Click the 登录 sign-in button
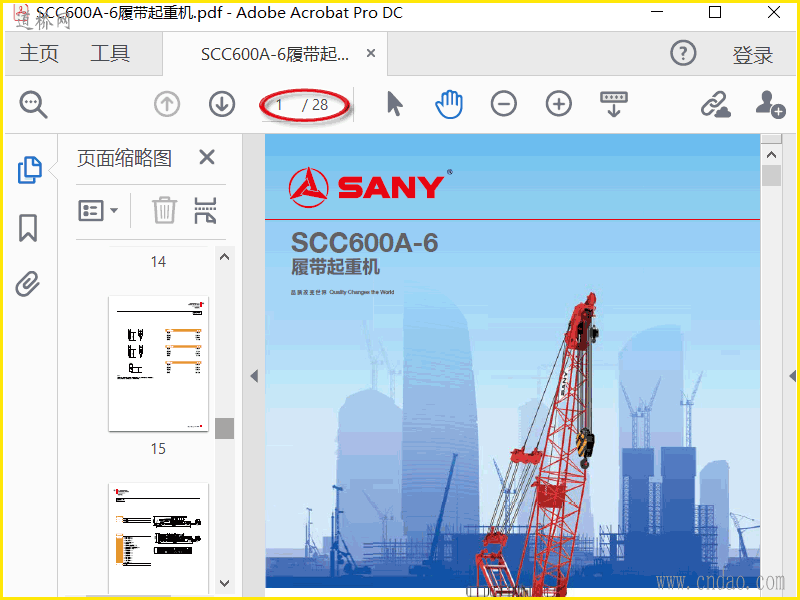This screenshot has width=800, height=600. [753, 55]
